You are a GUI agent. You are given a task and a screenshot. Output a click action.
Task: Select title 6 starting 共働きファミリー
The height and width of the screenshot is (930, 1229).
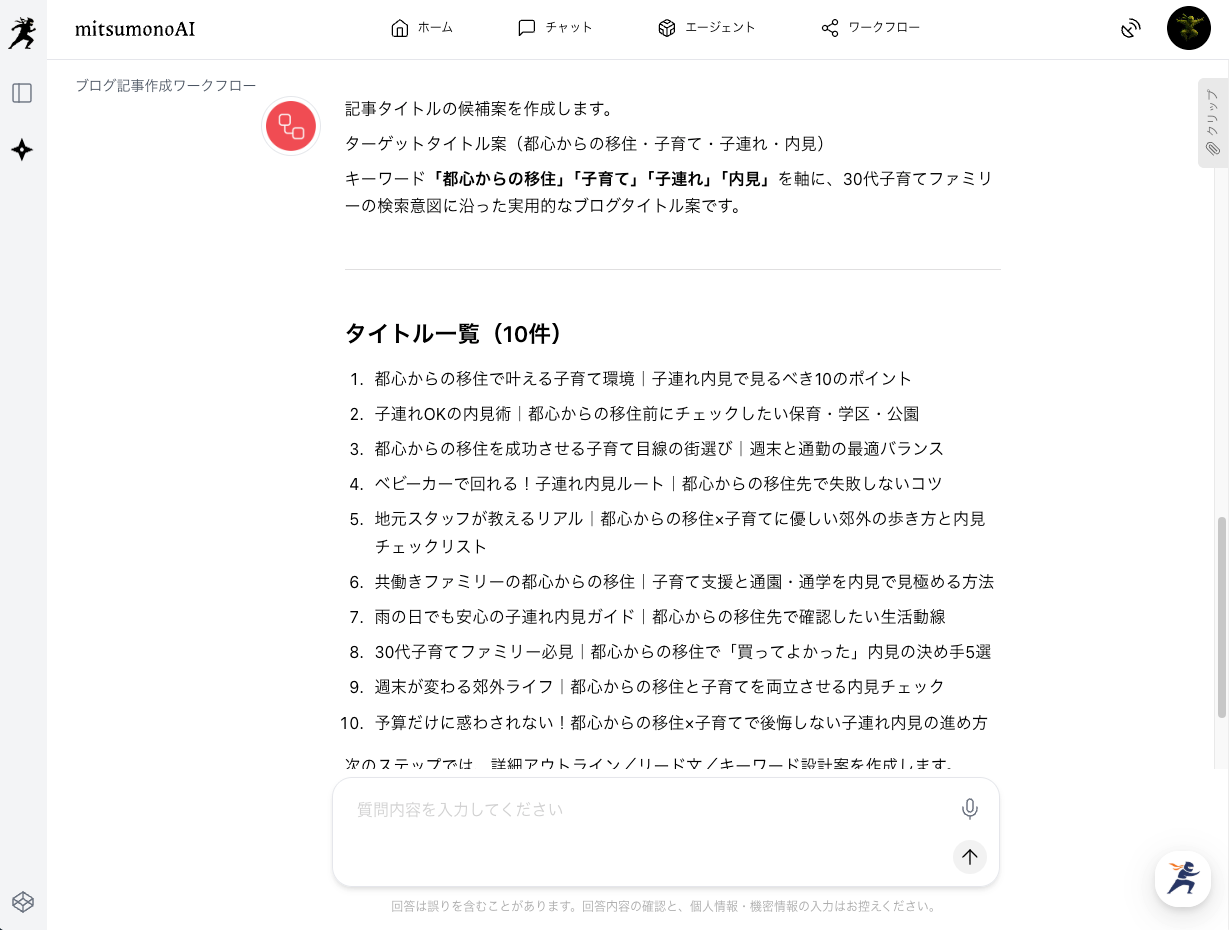[x=684, y=582]
